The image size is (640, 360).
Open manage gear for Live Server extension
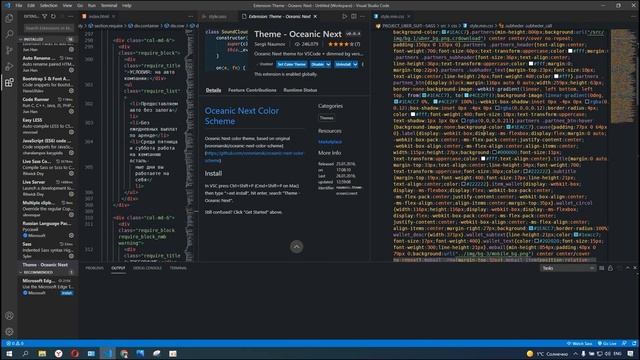71,194
